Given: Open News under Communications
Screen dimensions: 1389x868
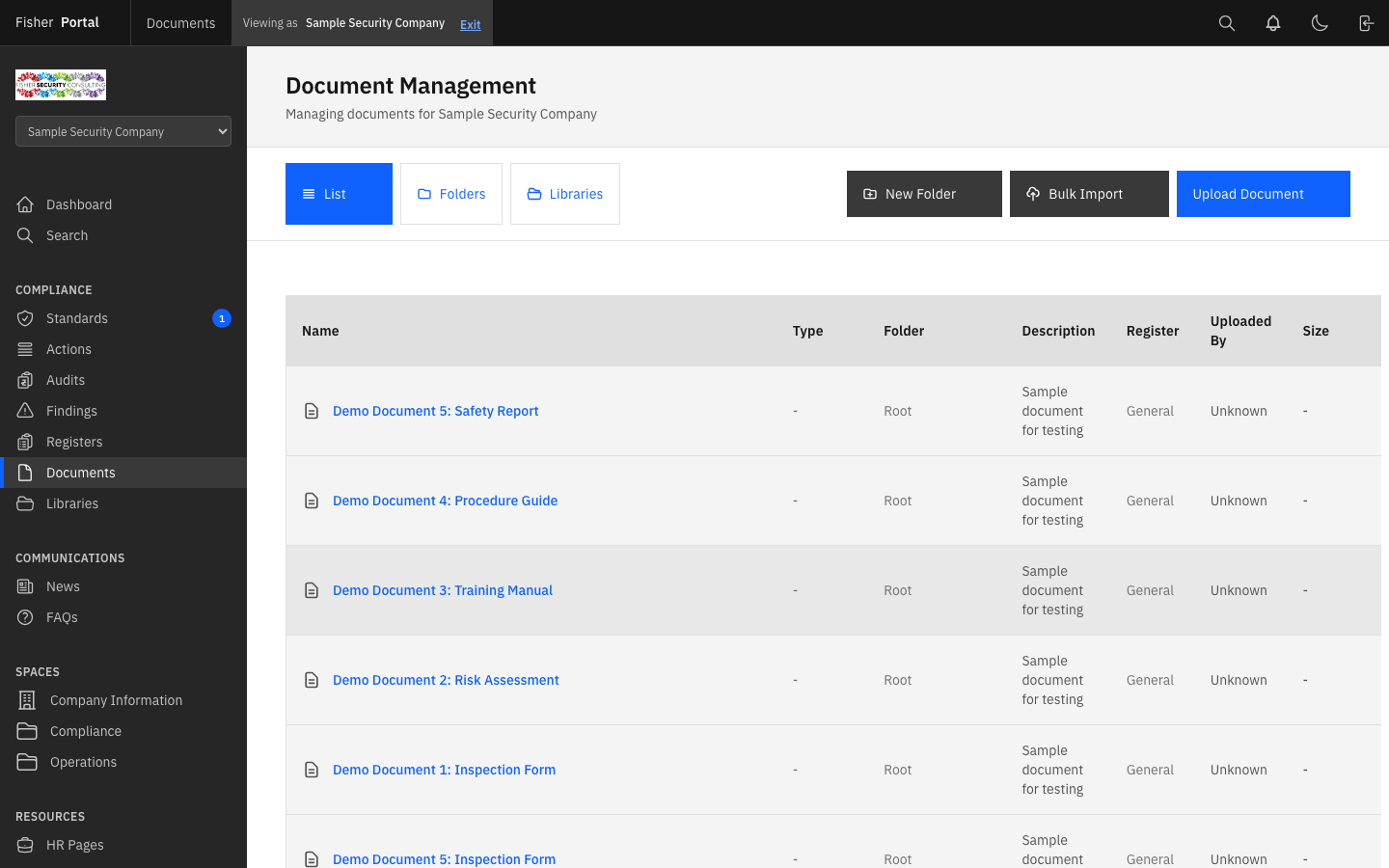Looking at the screenshot, I should (x=63, y=585).
